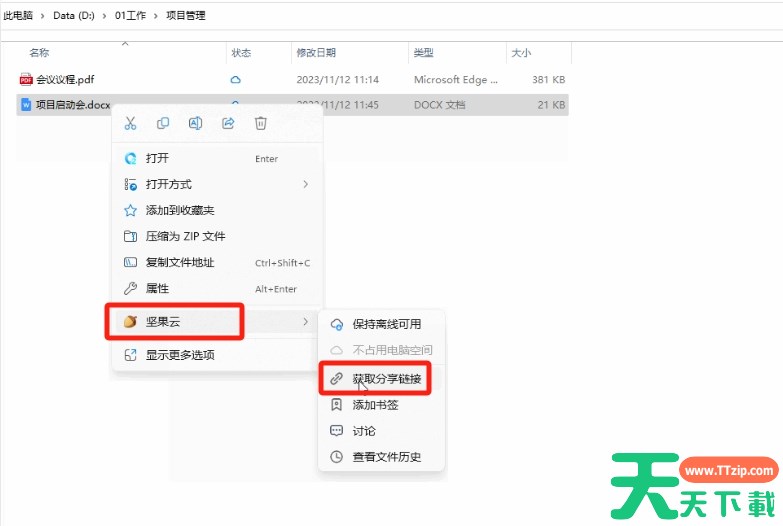
Task: Click 显示更多选项 in the context menu
Action: 180,355
